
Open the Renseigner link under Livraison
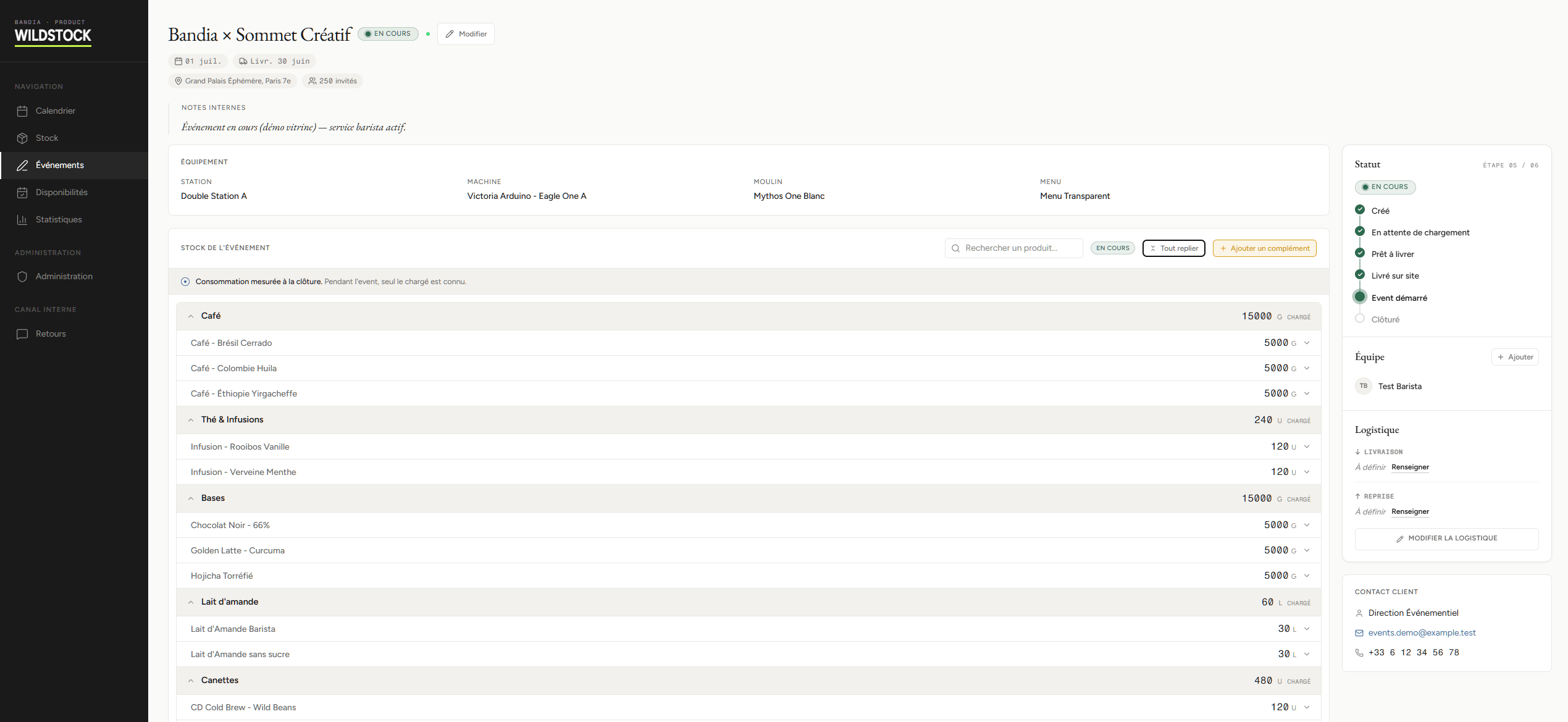pos(1410,468)
